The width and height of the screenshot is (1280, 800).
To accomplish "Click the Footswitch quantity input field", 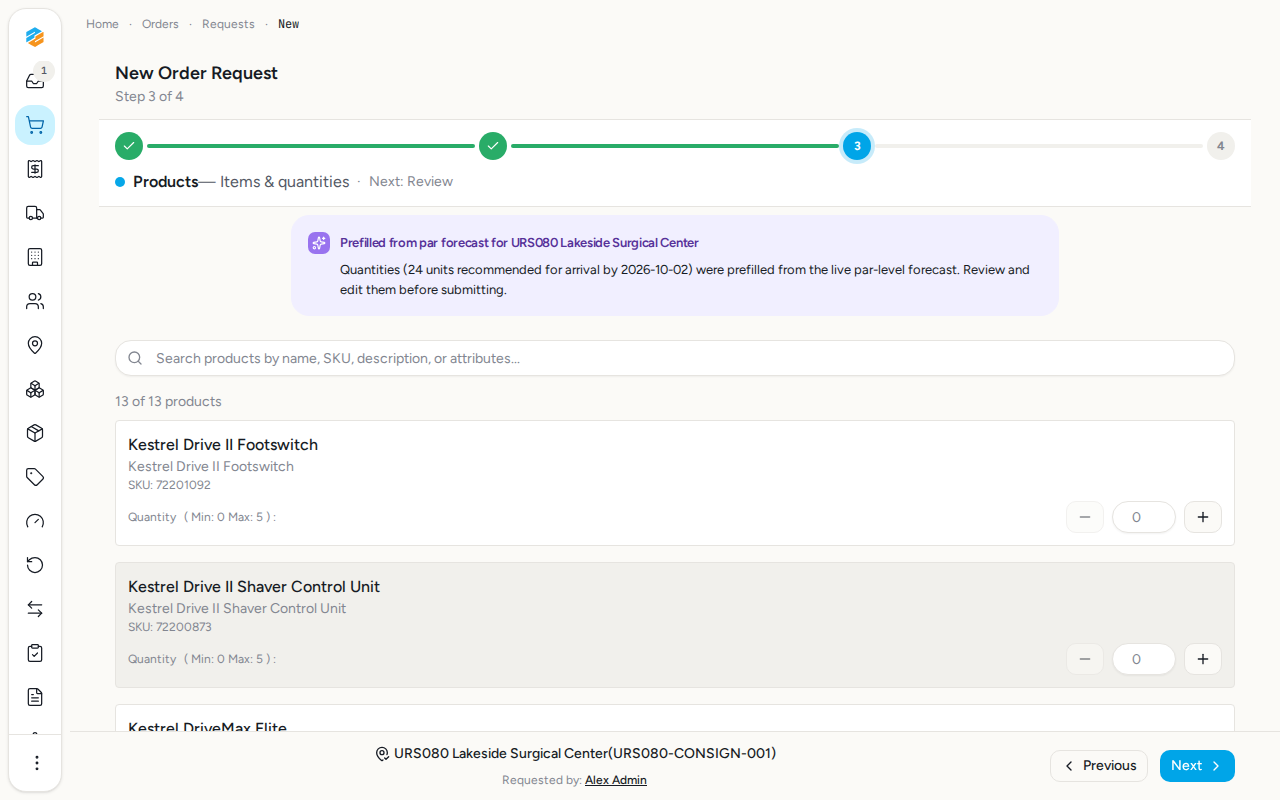I will coord(1144,517).
